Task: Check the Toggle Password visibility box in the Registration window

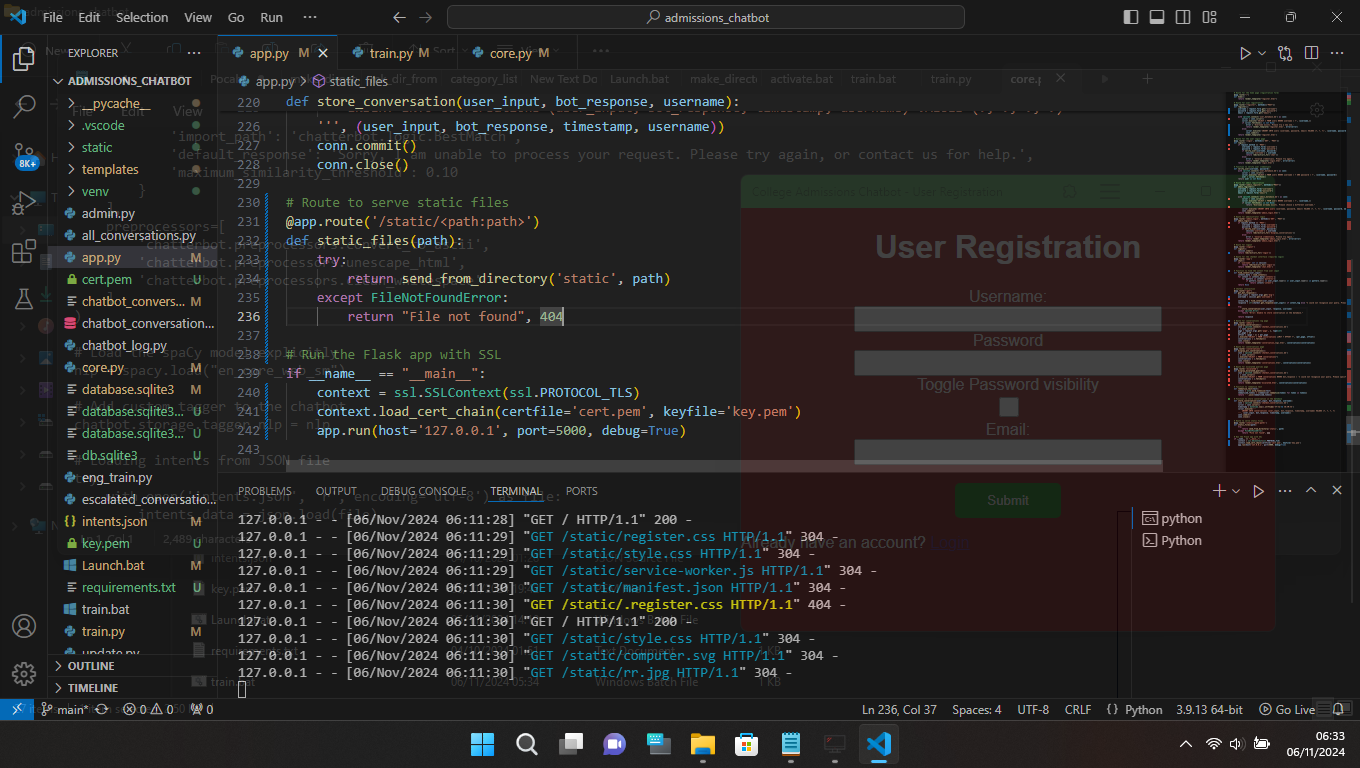Action: (x=1008, y=407)
